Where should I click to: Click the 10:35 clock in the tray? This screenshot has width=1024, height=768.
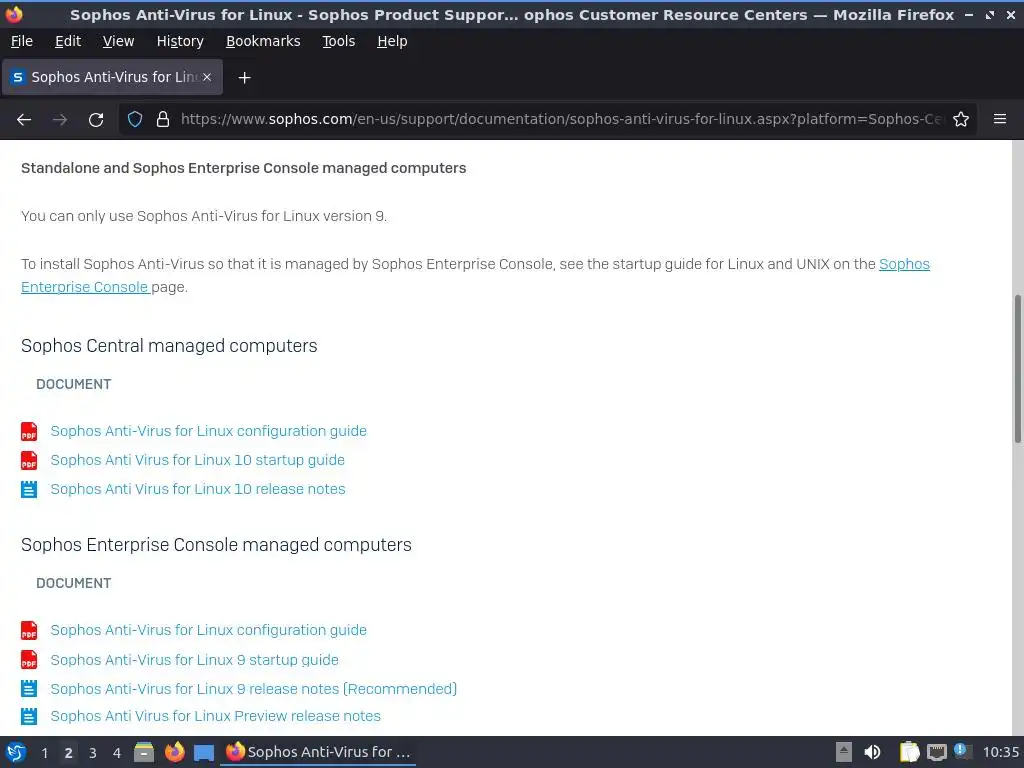1001,752
